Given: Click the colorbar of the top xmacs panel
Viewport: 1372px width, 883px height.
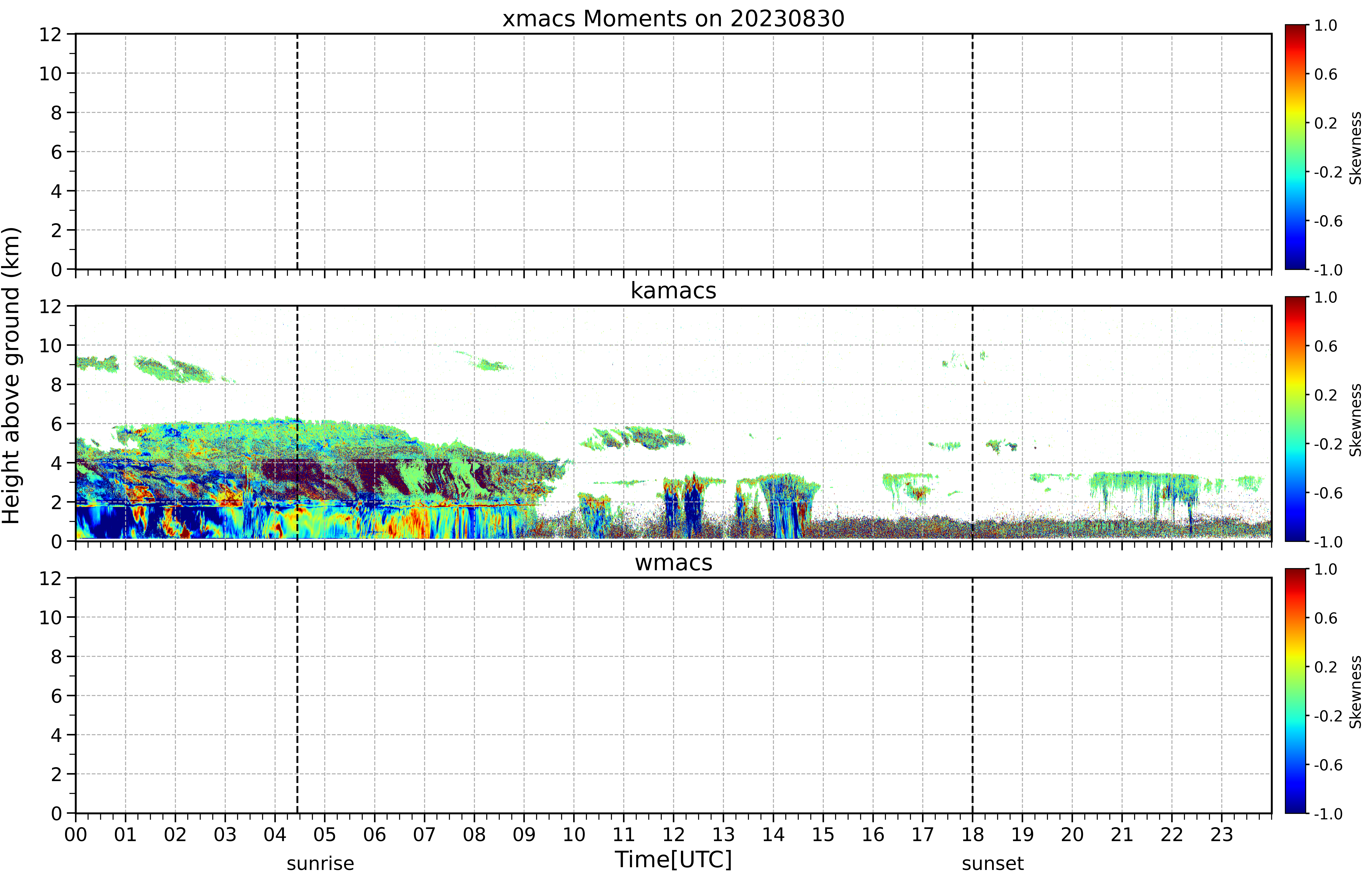Looking at the screenshot, I should pyautogui.click(x=1295, y=147).
